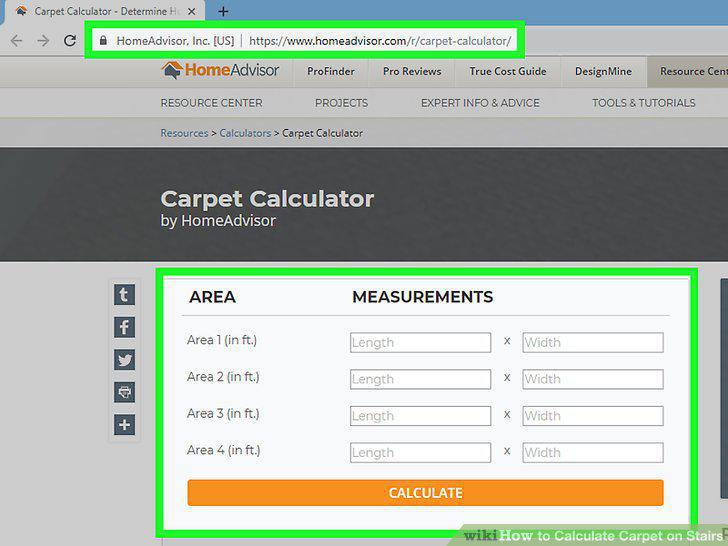The image size is (728, 546).
Task: Click 'HomeAdvisor, Inc. [US]' certificate label
Action: pos(175,41)
